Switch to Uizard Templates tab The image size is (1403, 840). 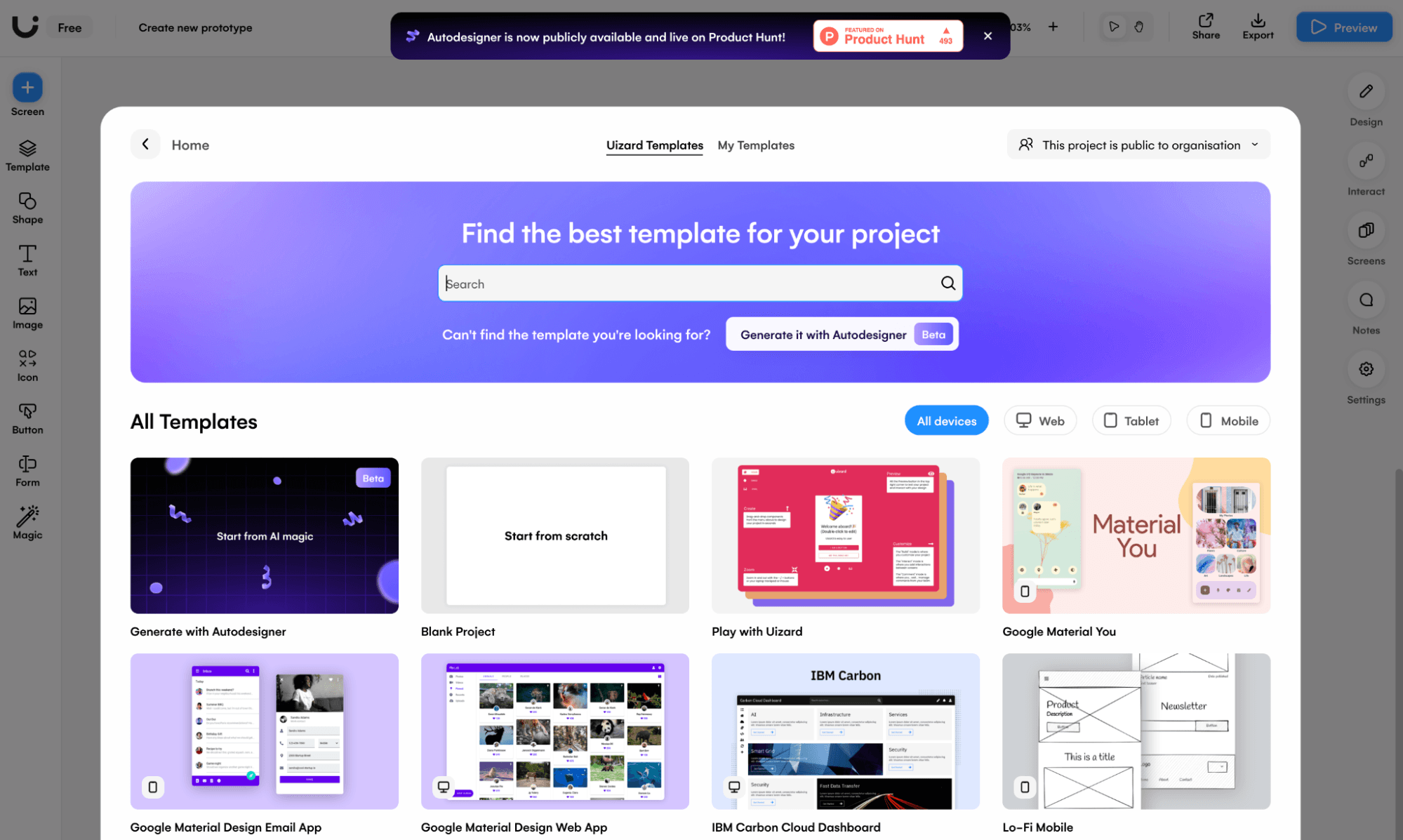(655, 144)
